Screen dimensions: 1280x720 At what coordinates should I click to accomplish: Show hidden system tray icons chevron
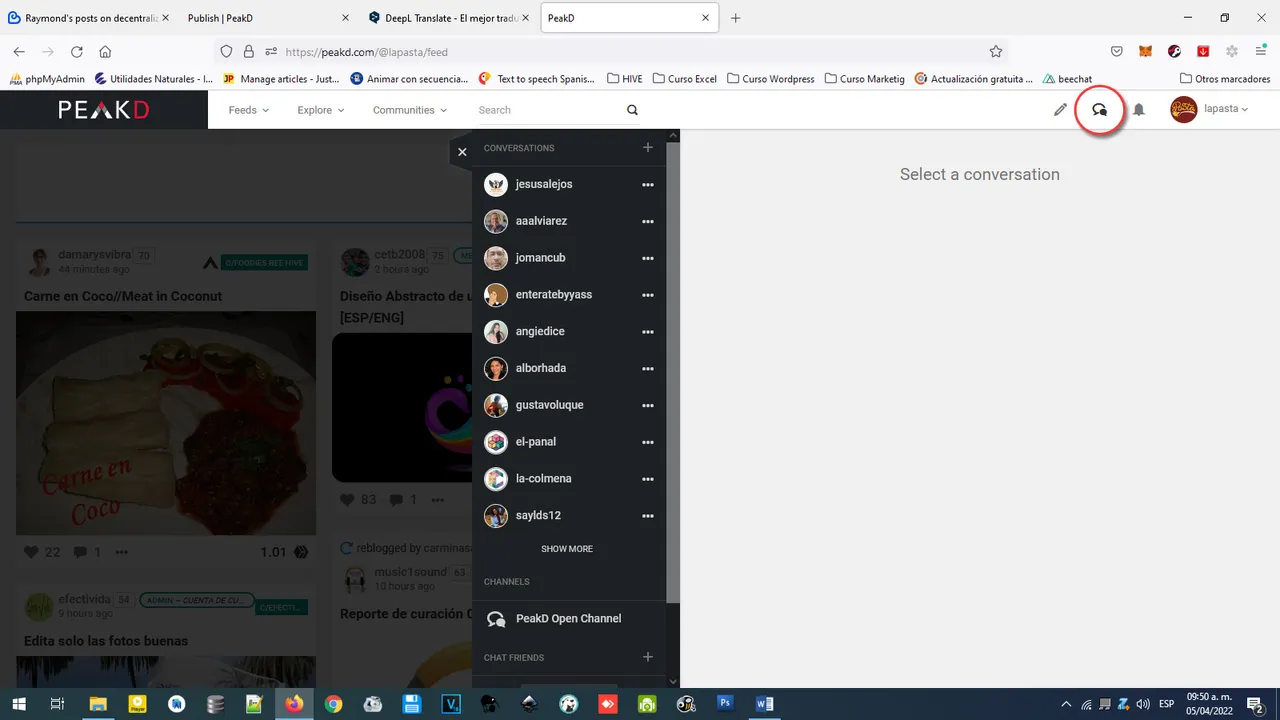(x=1066, y=704)
